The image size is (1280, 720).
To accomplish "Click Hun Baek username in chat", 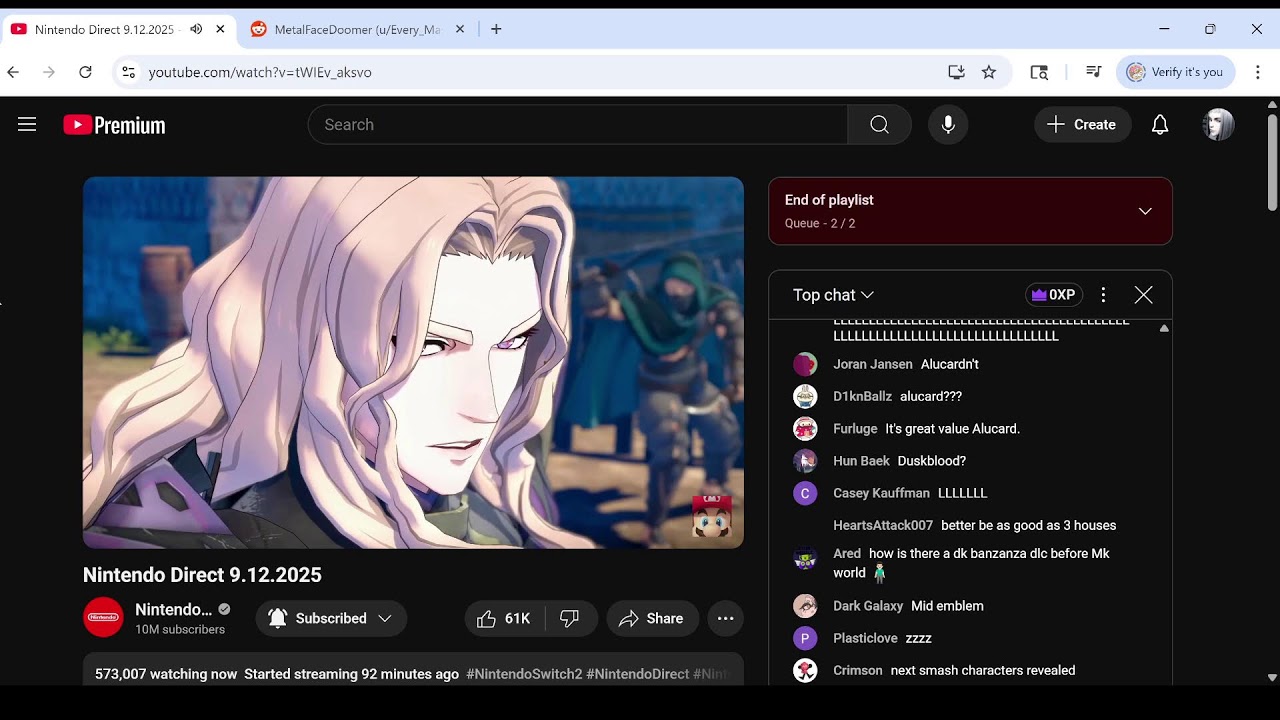I will pos(861,461).
